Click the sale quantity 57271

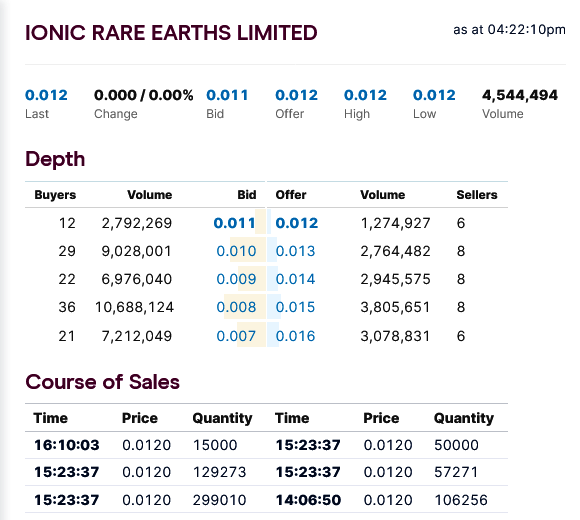pyautogui.click(x=456, y=472)
